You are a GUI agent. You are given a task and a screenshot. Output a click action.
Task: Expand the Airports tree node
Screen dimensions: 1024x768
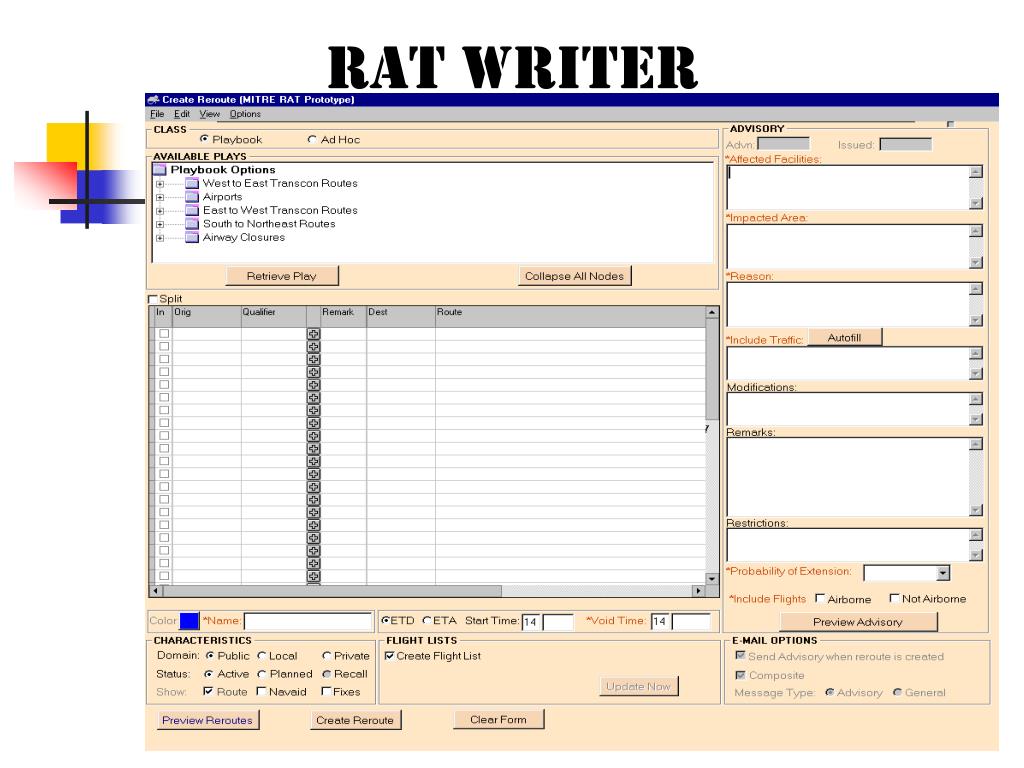click(x=160, y=197)
